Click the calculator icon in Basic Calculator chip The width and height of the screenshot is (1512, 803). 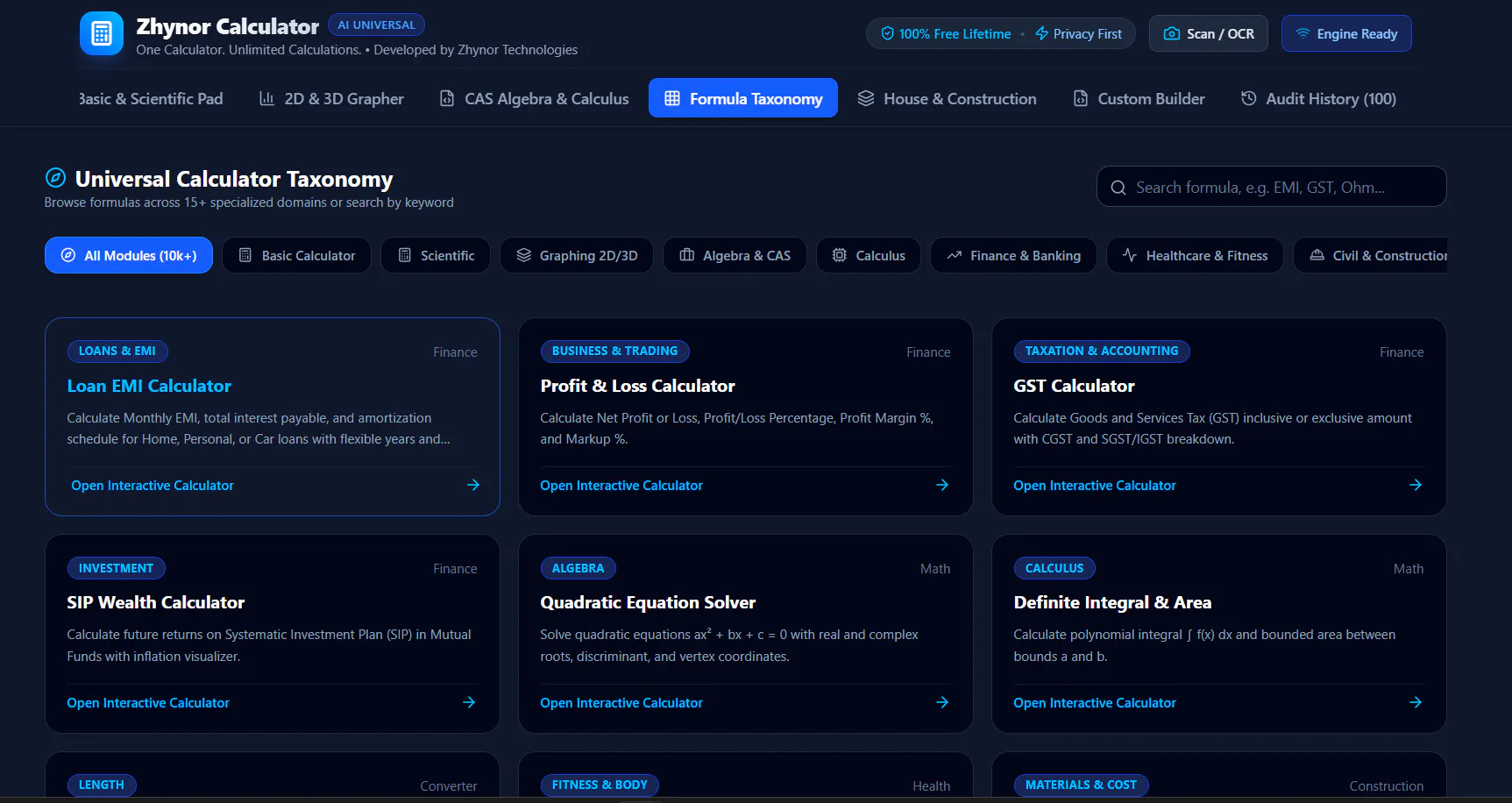(x=245, y=255)
